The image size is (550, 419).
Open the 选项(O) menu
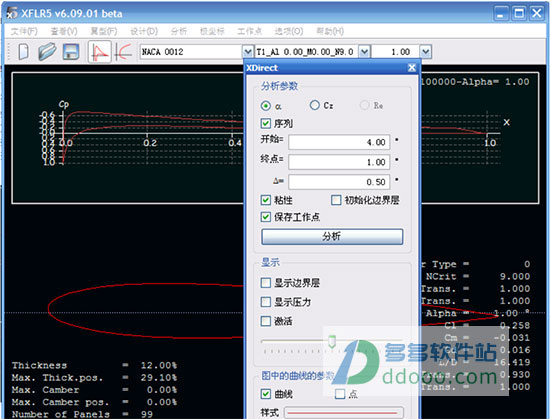tap(289, 31)
